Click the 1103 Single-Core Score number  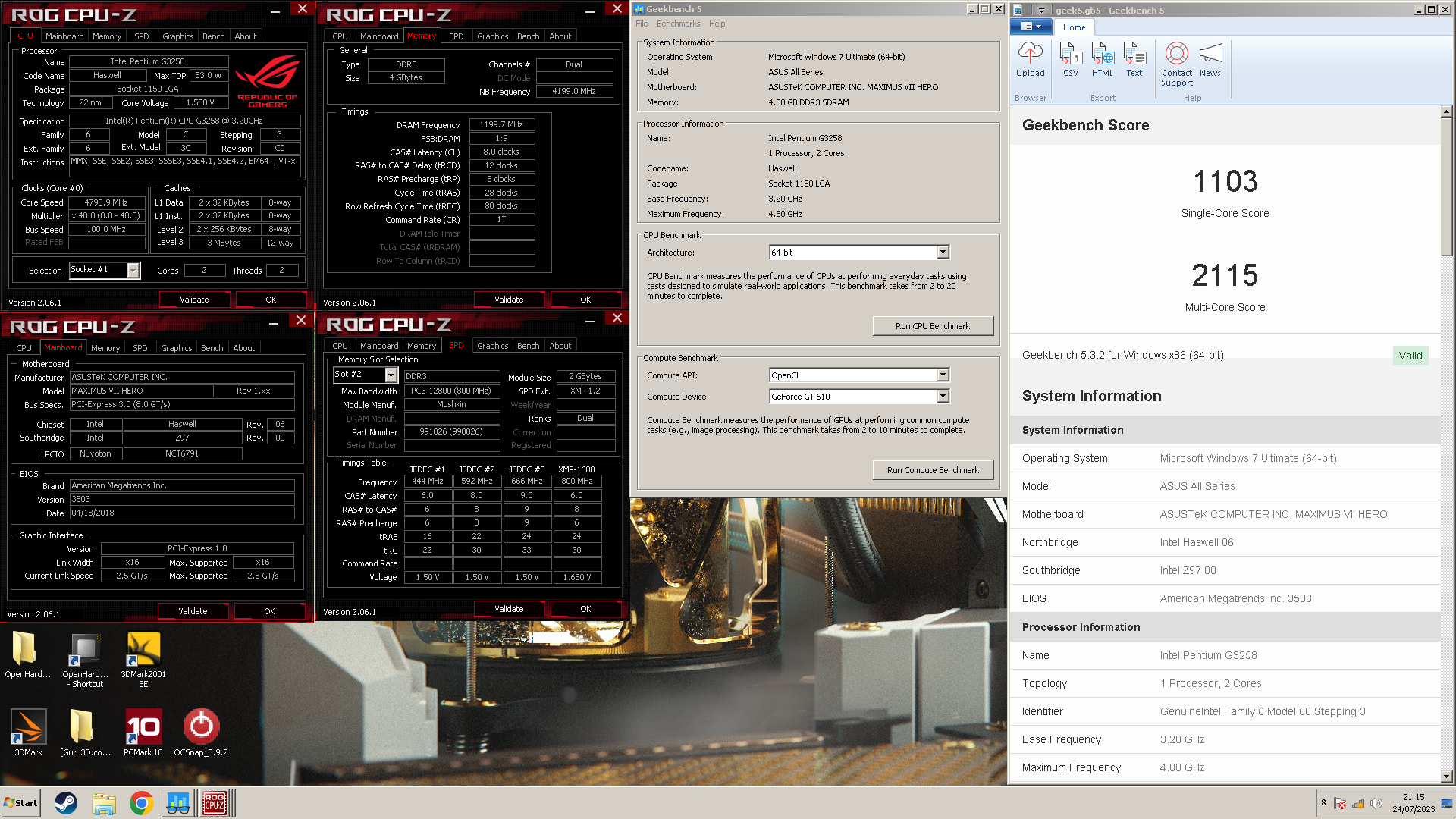click(1225, 182)
